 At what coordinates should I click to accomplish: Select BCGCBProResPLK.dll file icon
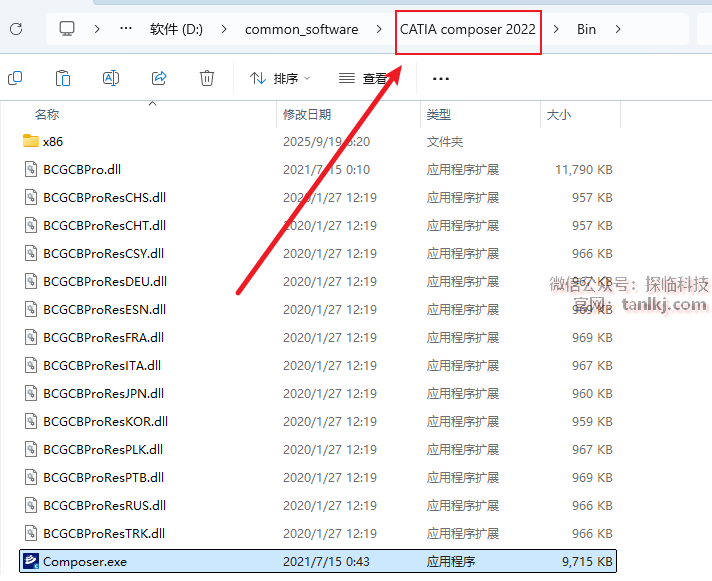pos(30,449)
